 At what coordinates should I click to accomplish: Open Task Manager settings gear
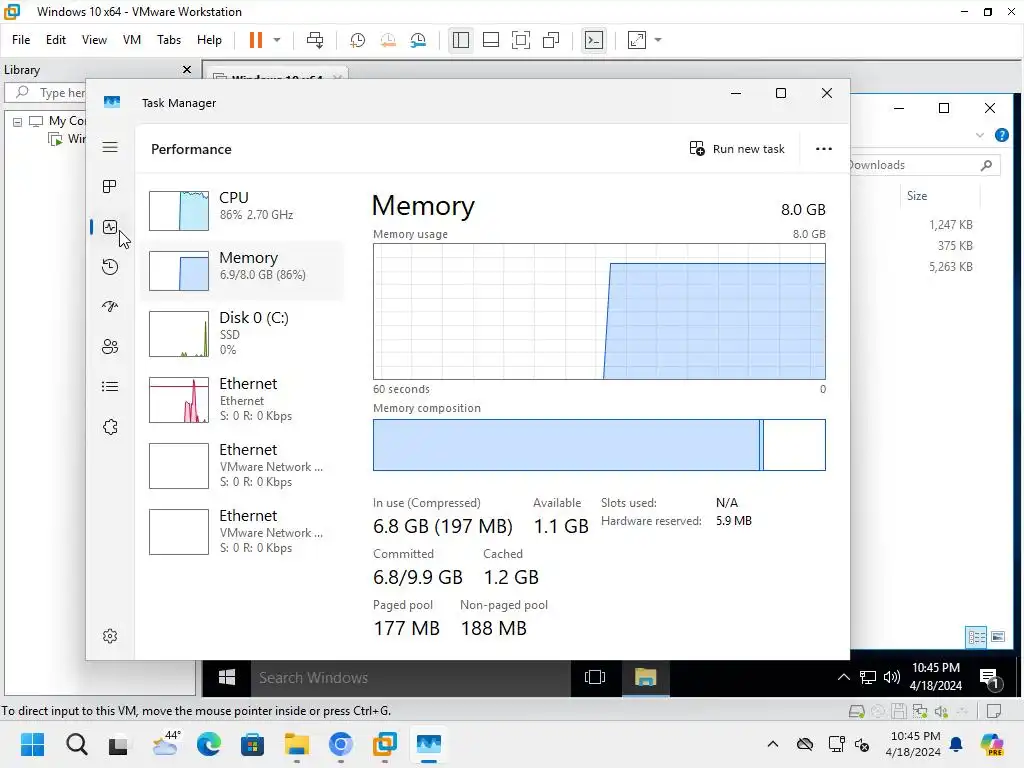pos(110,636)
